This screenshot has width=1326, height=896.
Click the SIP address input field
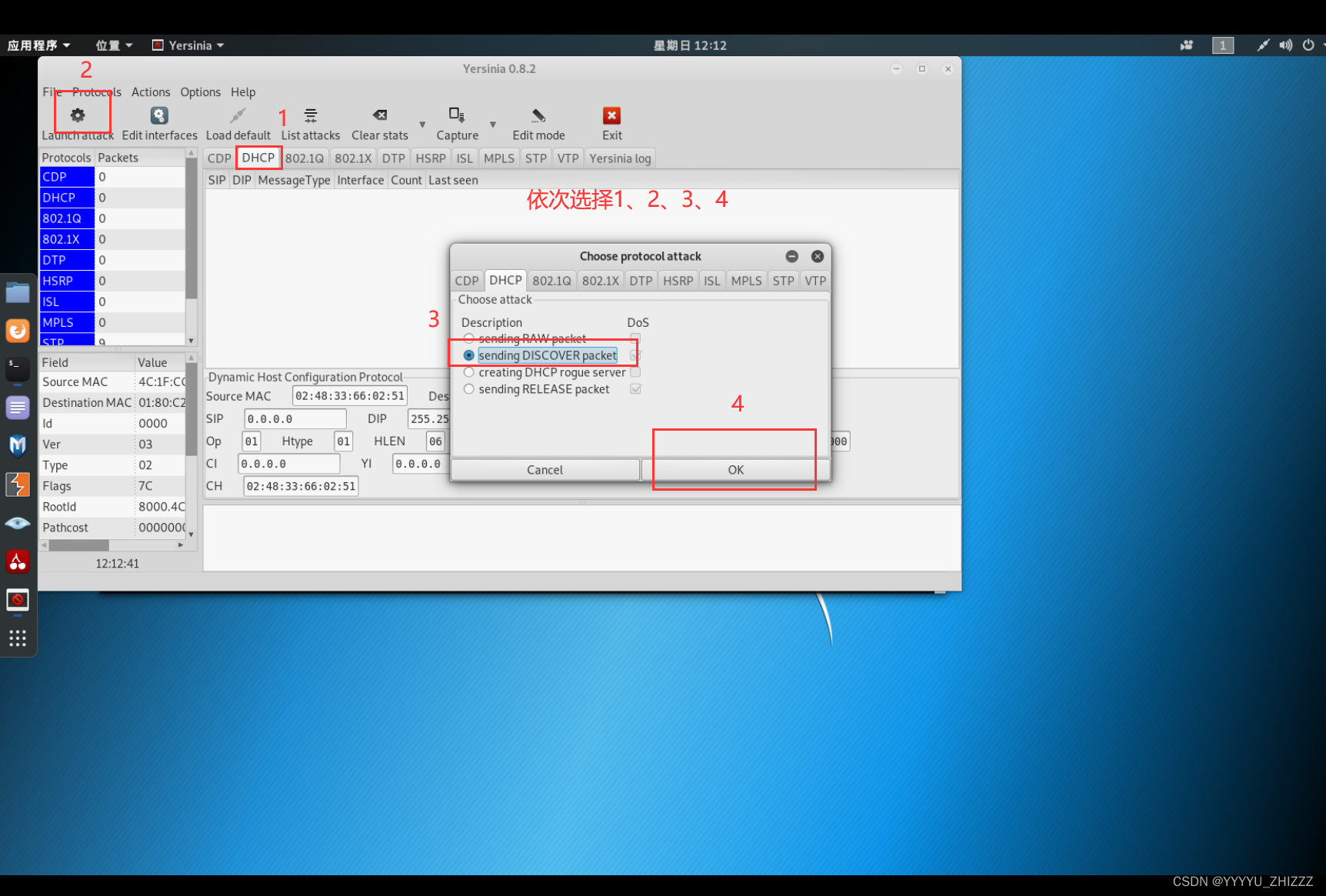click(295, 419)
